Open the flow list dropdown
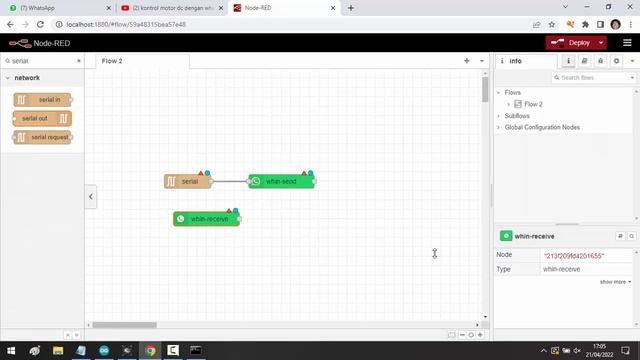 (x=482, y=61)
